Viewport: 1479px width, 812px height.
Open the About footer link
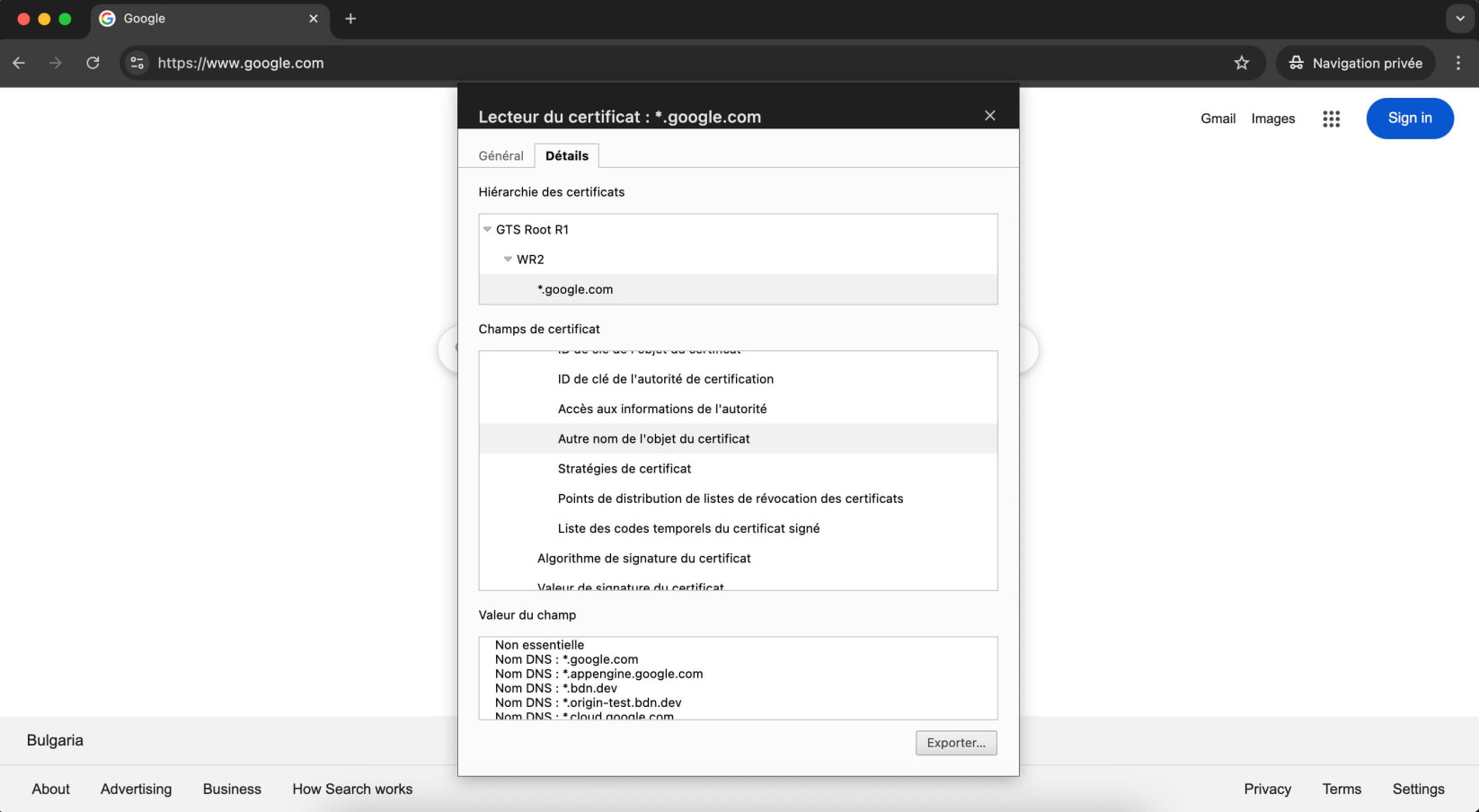(50, 789)
